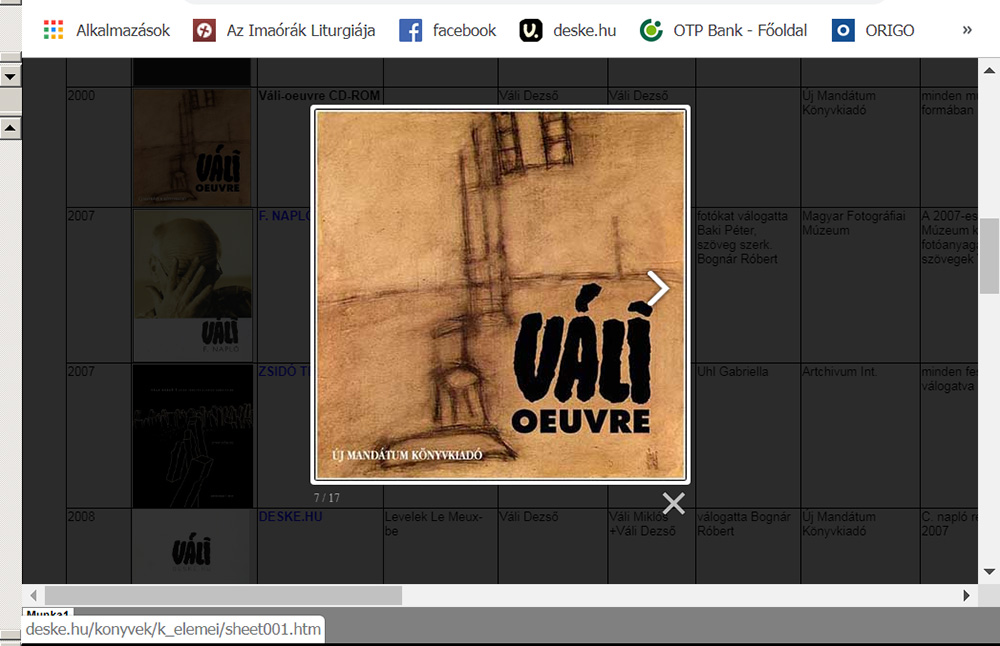Click the left frame down arrow button

click(10, 77)
